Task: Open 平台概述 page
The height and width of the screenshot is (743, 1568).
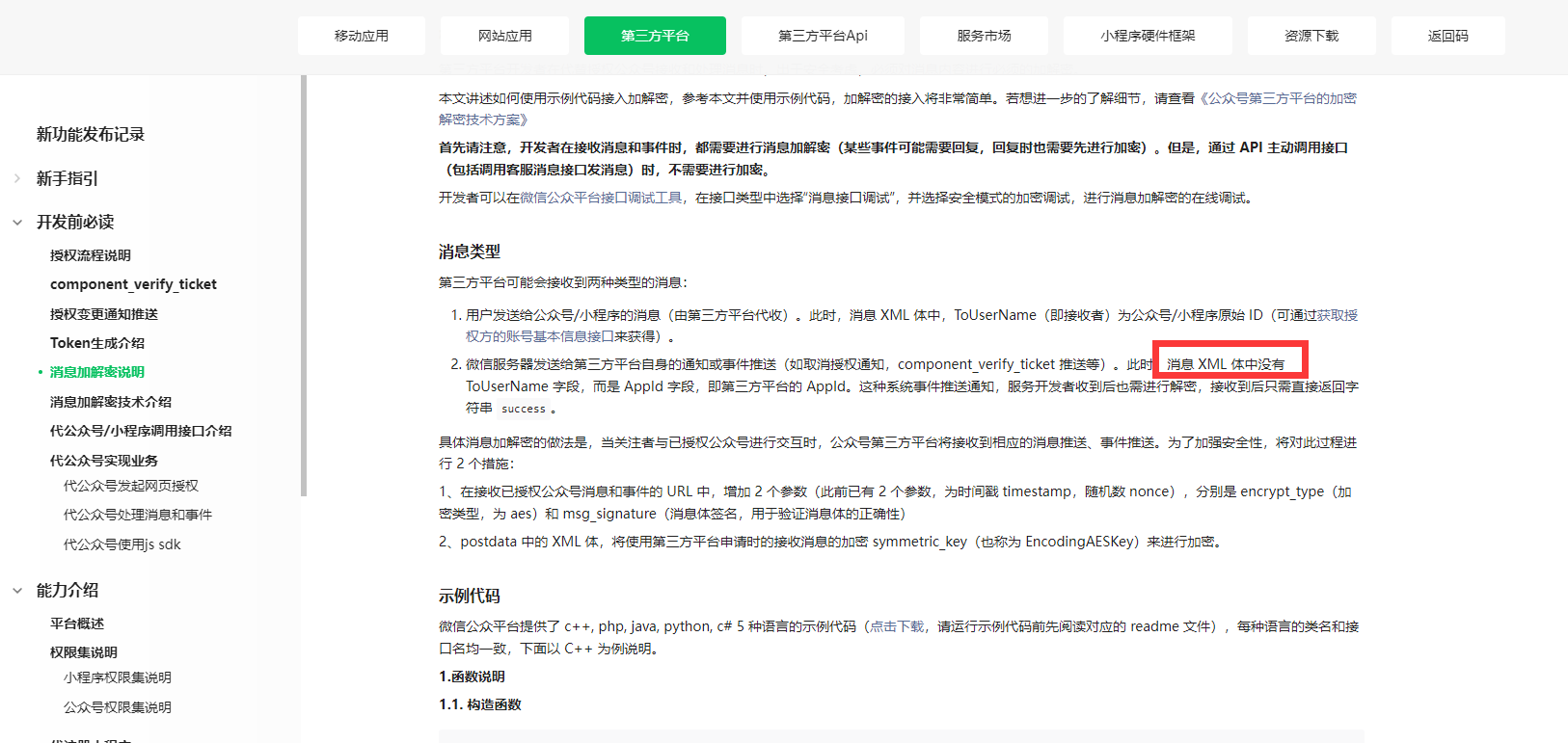Action: [x=77, y=624]
